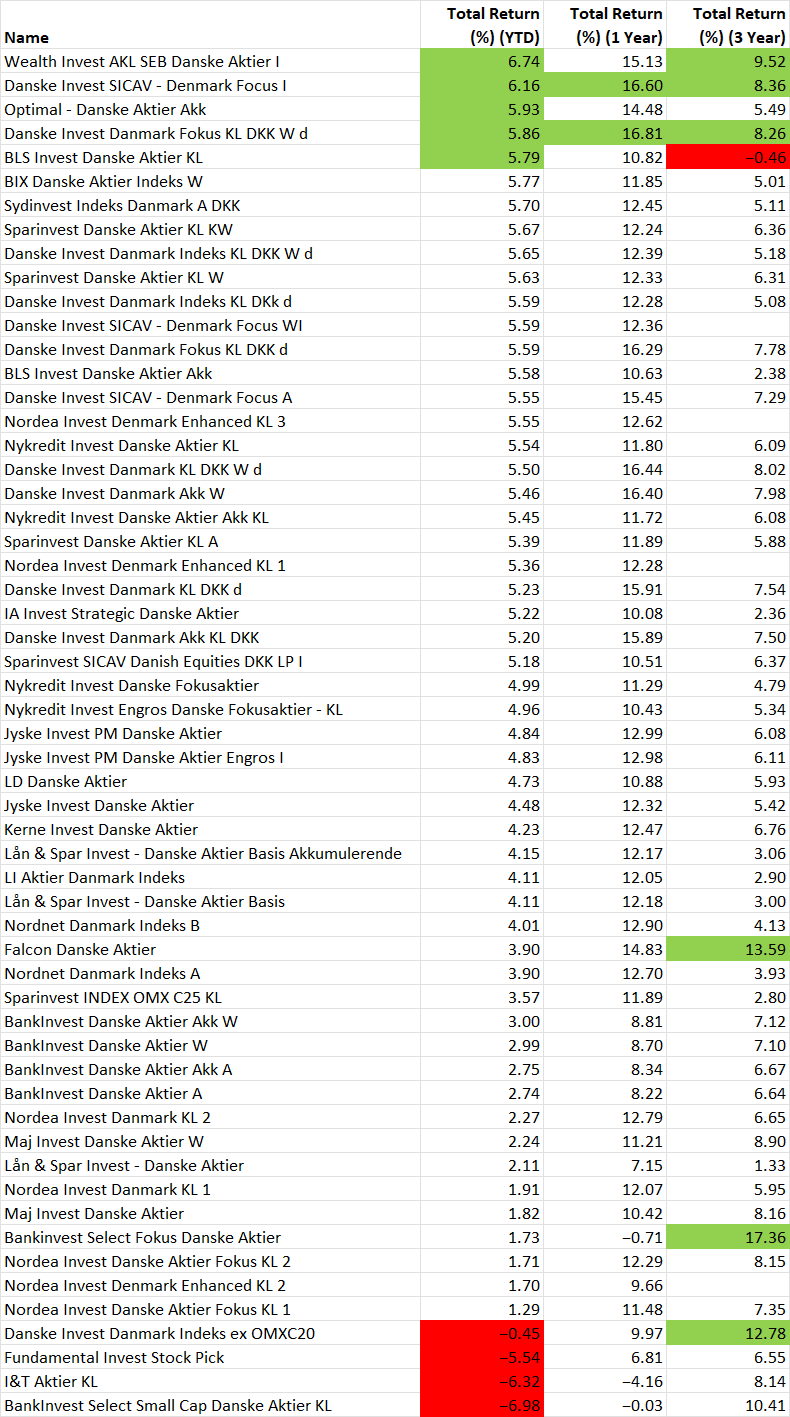Select the green 16.60 one-year cell

(x=605, y=85)
